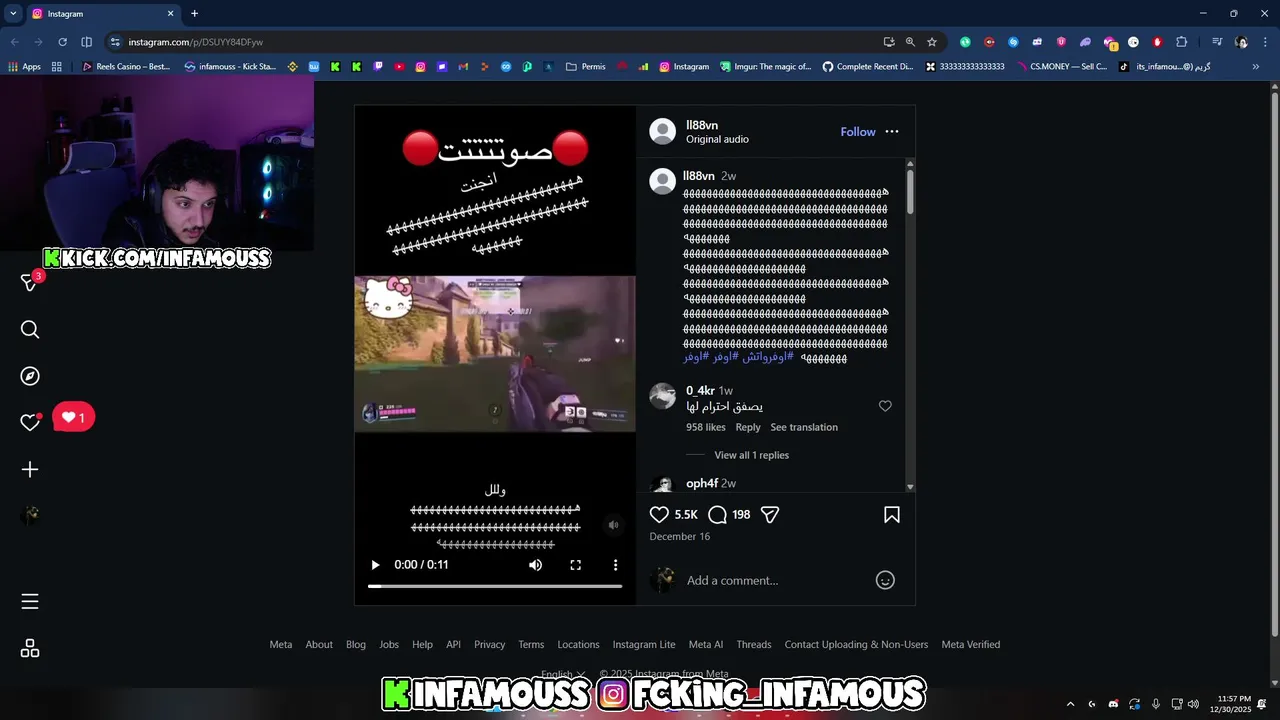Open post options three-dot menu
The image size is (1280, 720).
pyautogui.click(x=892, y=132)
